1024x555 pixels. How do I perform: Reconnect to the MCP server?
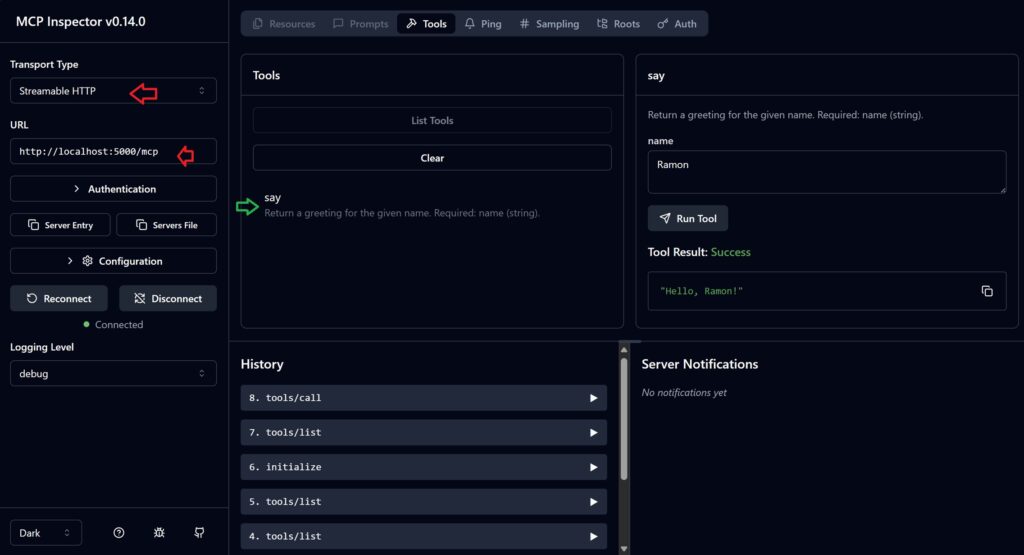tap(59, 298)
